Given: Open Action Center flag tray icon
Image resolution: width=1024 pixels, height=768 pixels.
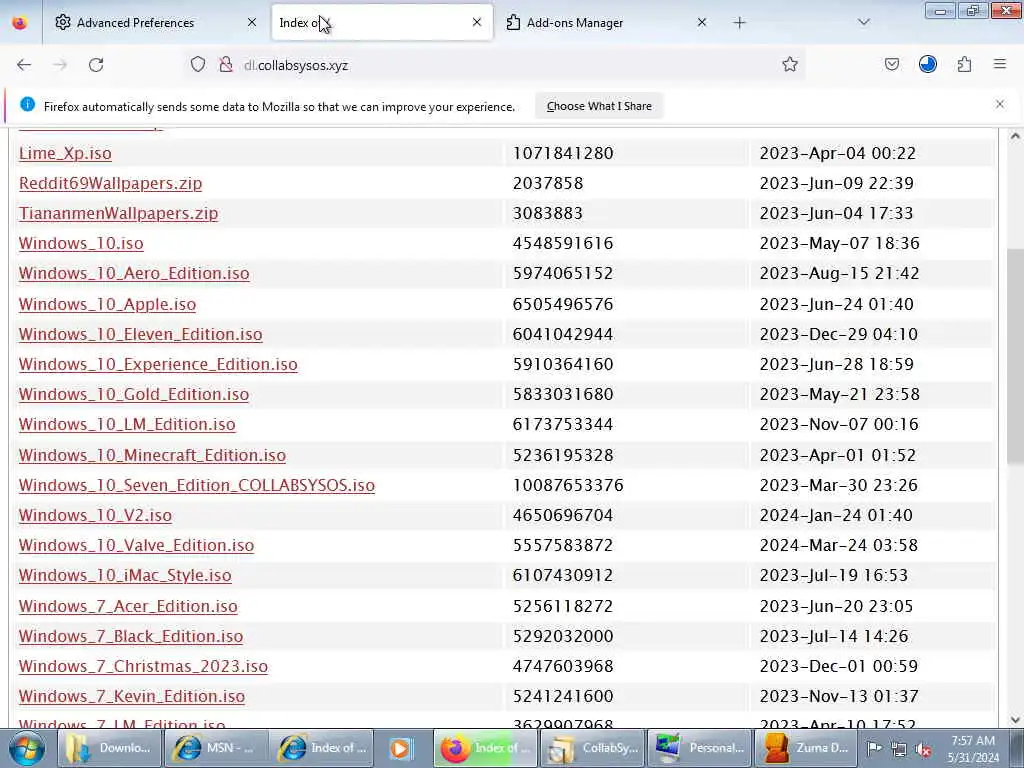Looking at the screenshot, I should pyautogui.click(x=874, y=748).
